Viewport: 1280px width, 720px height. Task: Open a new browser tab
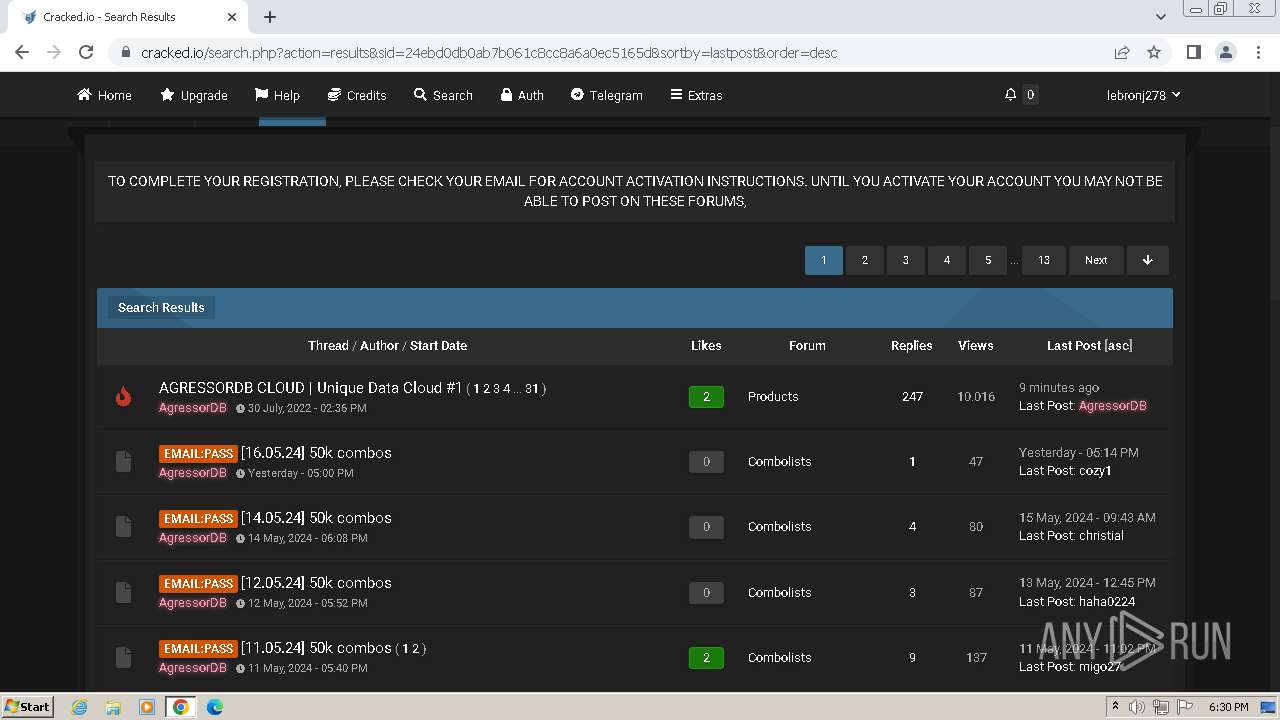click(270, 17)
